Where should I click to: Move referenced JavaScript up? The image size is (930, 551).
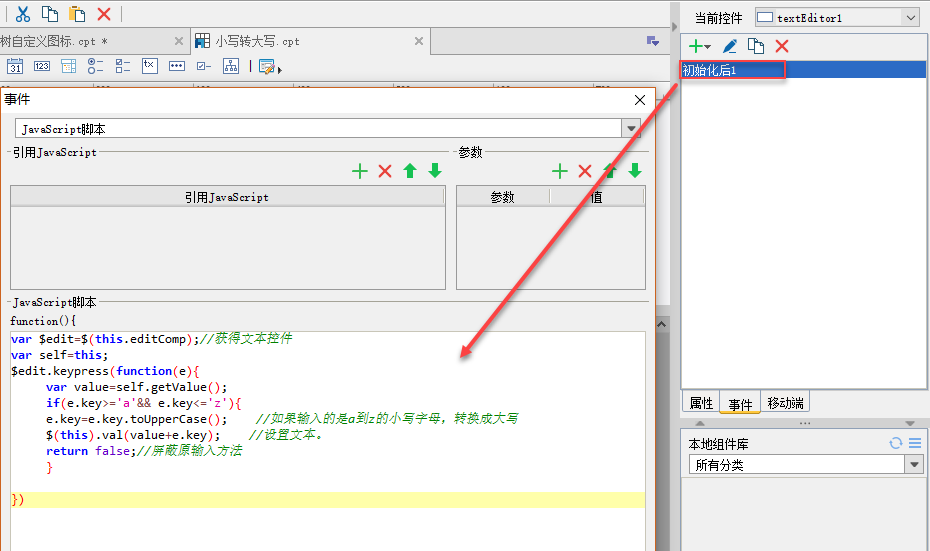point(410,171)
